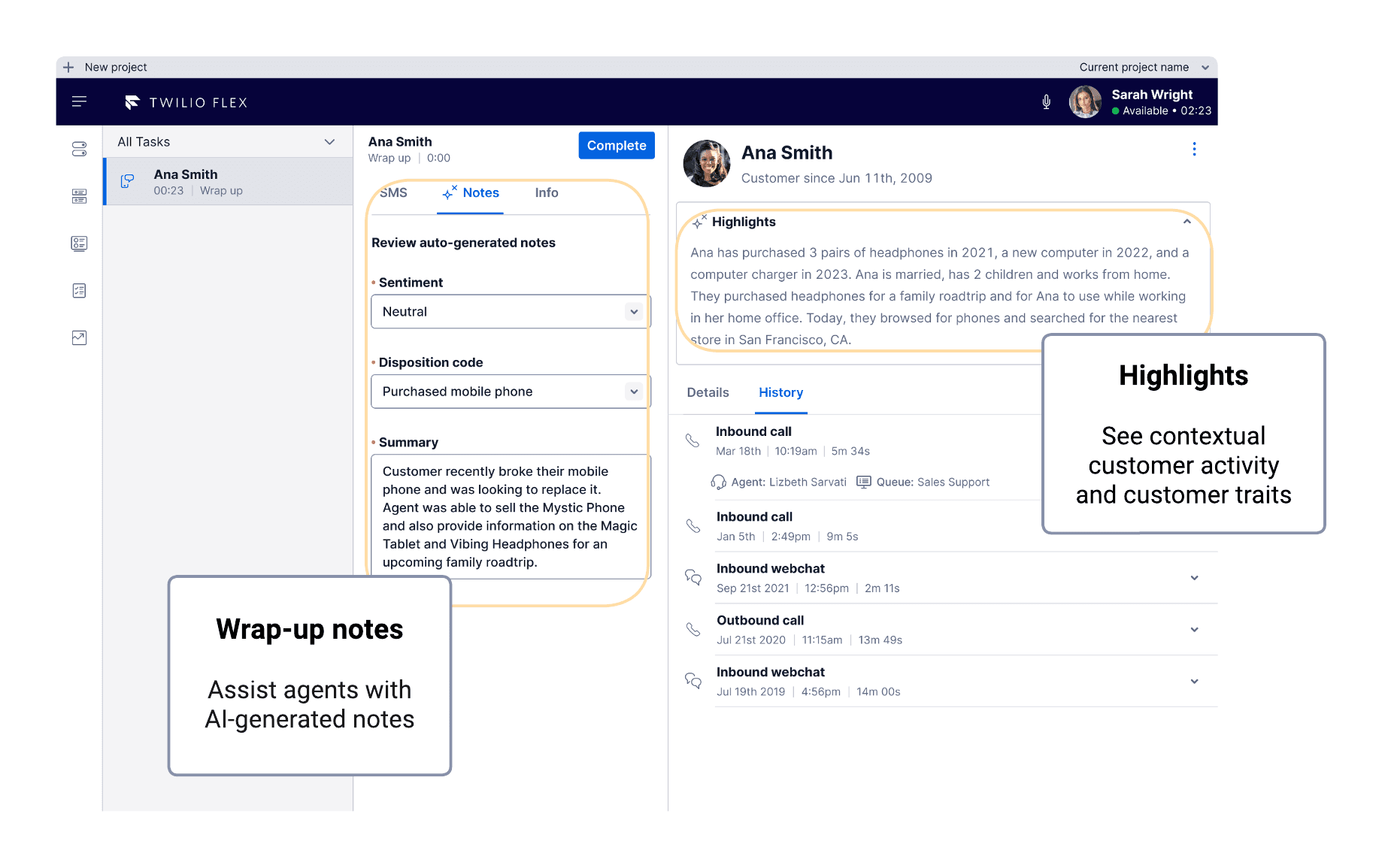Open the Disposition code dropdown
This screenshot has height=868, width=1382.
pyautogui.click(x=511, y=392)
